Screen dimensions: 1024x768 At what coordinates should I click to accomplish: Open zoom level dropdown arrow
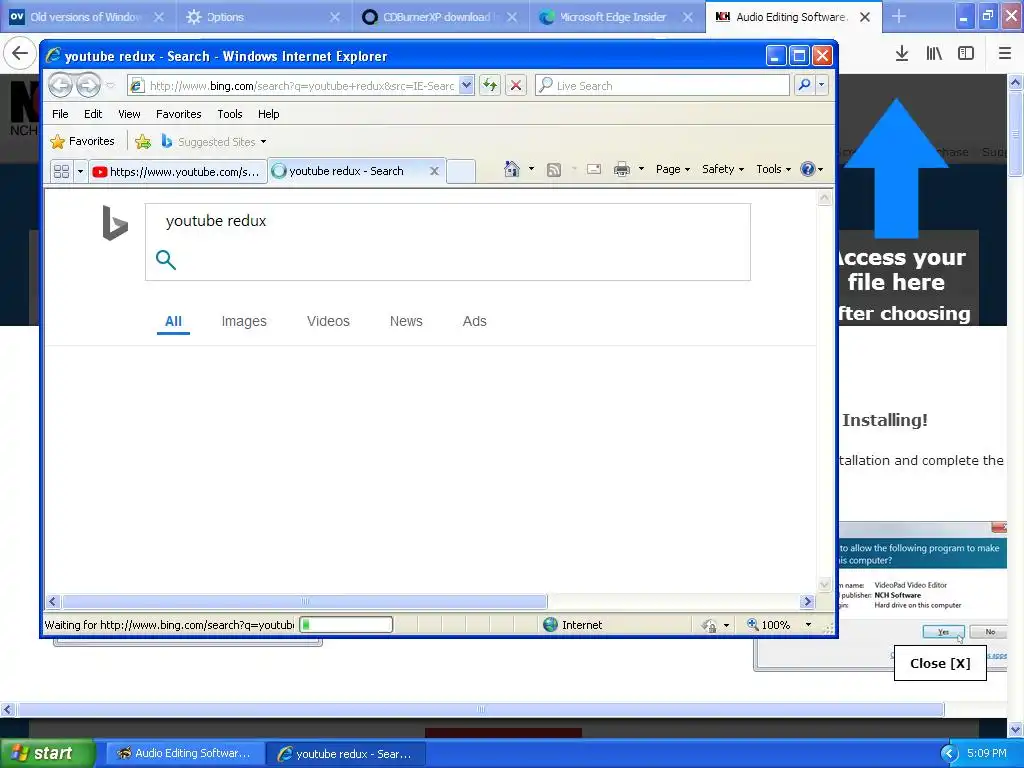tap(808, 625)
